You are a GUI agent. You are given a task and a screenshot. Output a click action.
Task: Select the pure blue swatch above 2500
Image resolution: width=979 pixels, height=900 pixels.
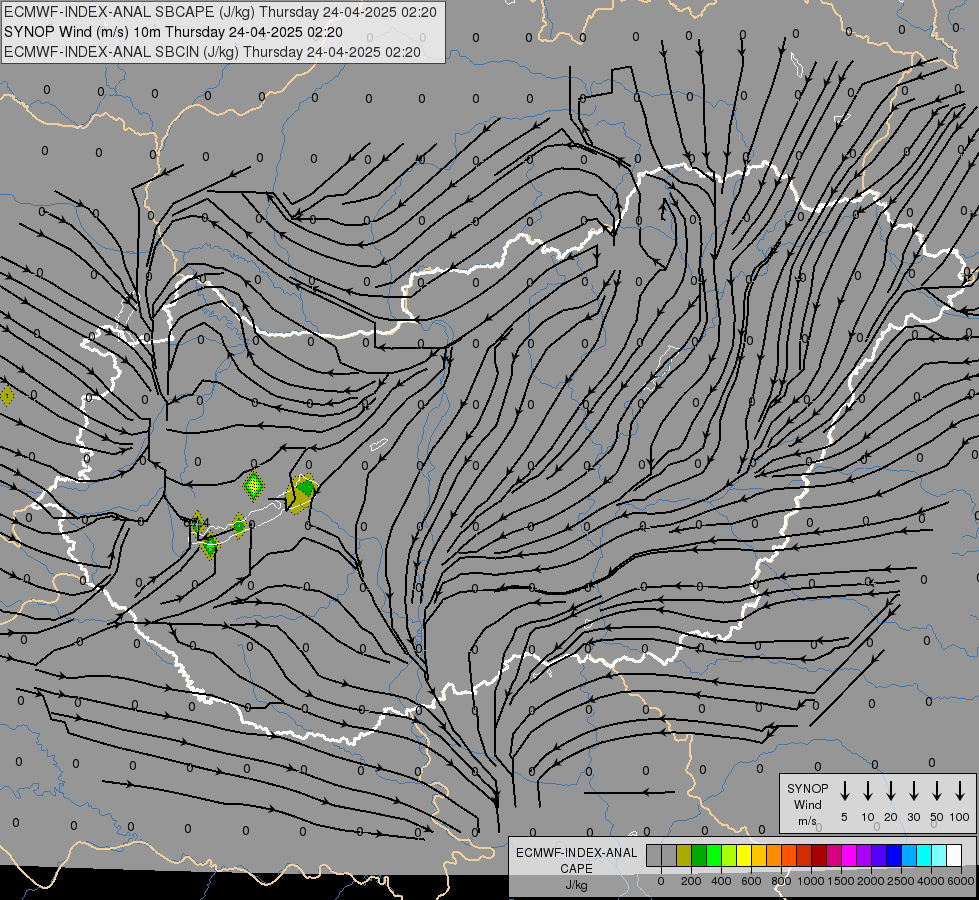895,855
